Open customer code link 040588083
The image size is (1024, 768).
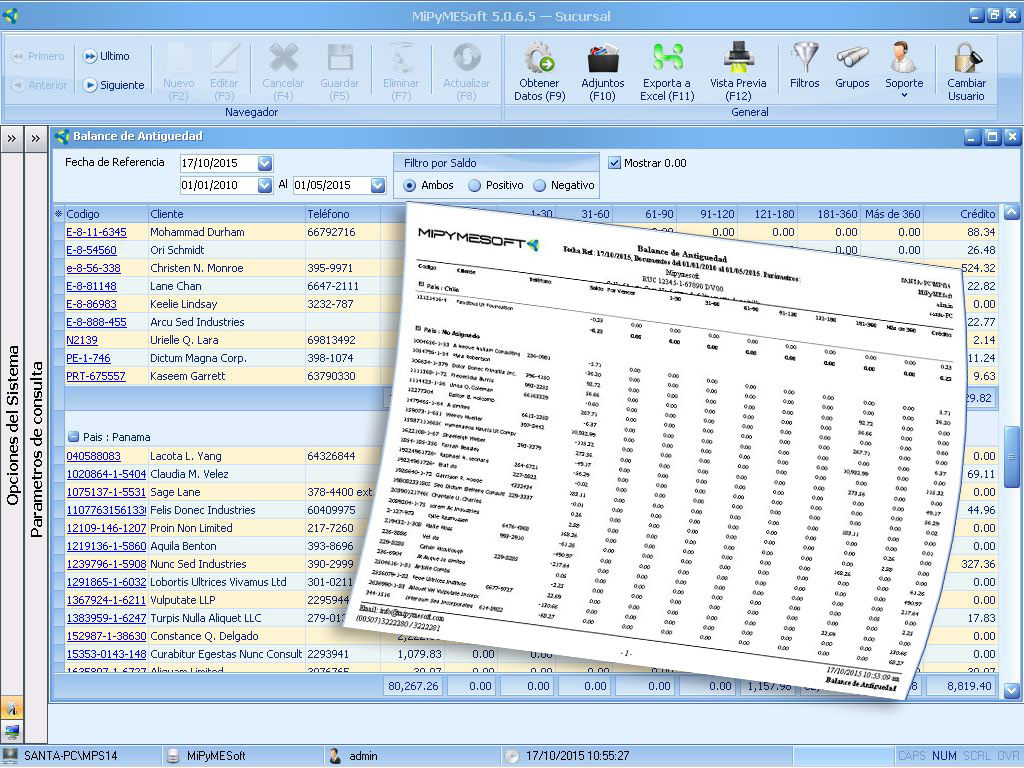point(93,456)
